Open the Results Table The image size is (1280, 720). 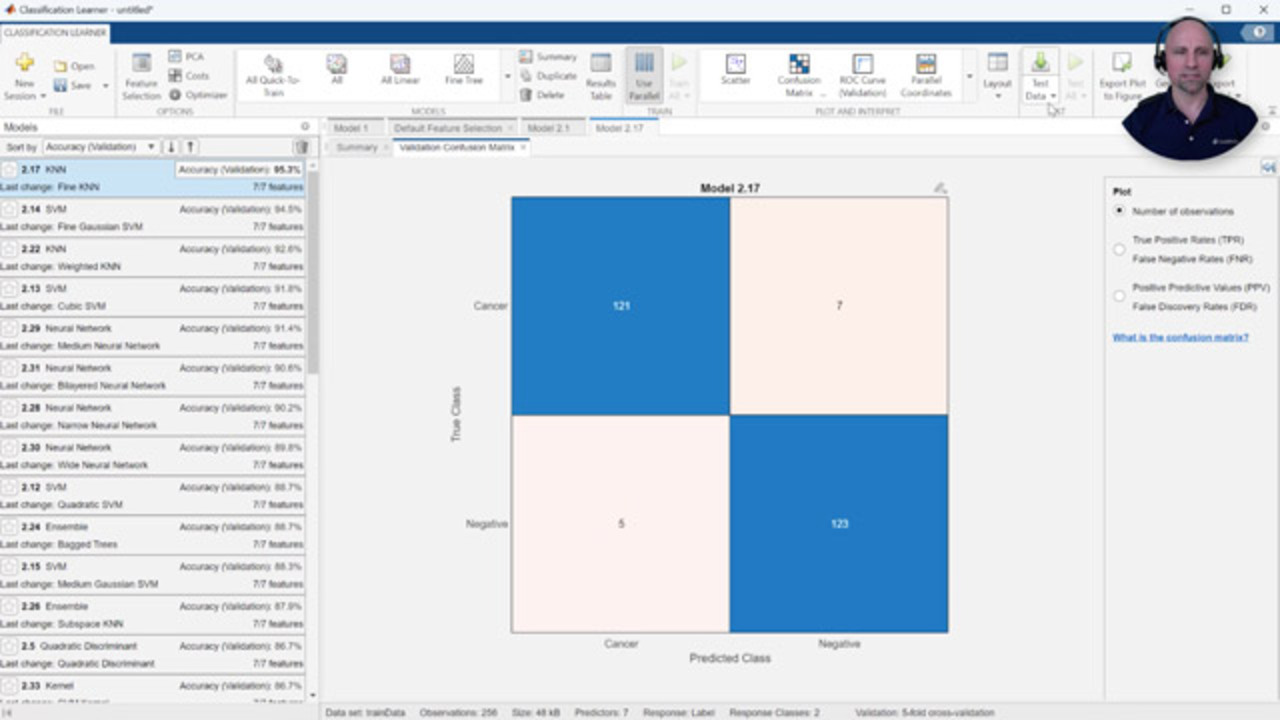coord(600,75)
